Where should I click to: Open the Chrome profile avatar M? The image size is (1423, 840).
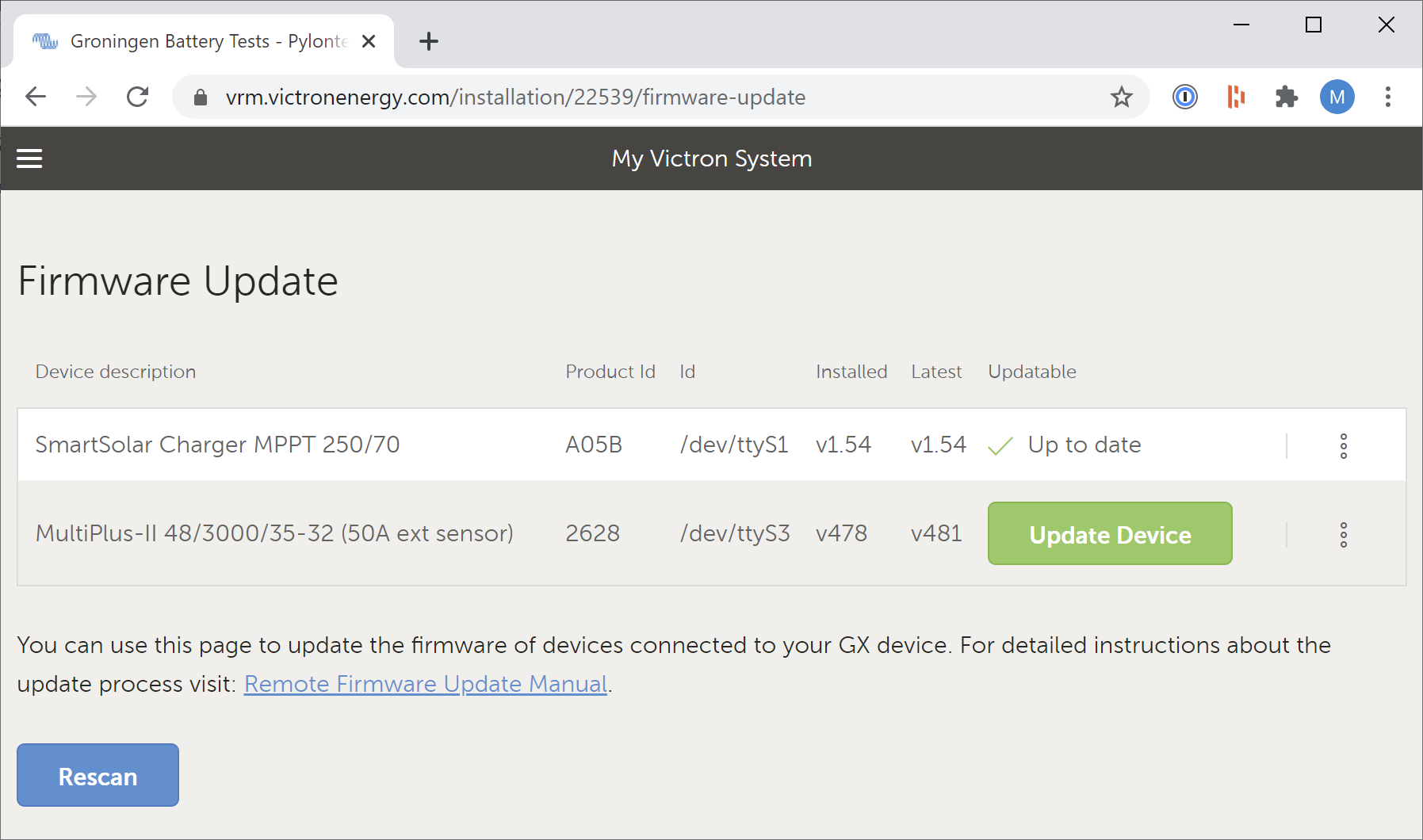pyautogui.click(x=1337, y=97)
